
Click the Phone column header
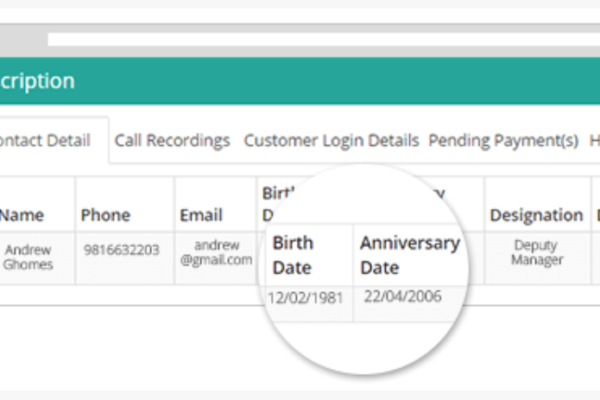[x=106, y=215]
